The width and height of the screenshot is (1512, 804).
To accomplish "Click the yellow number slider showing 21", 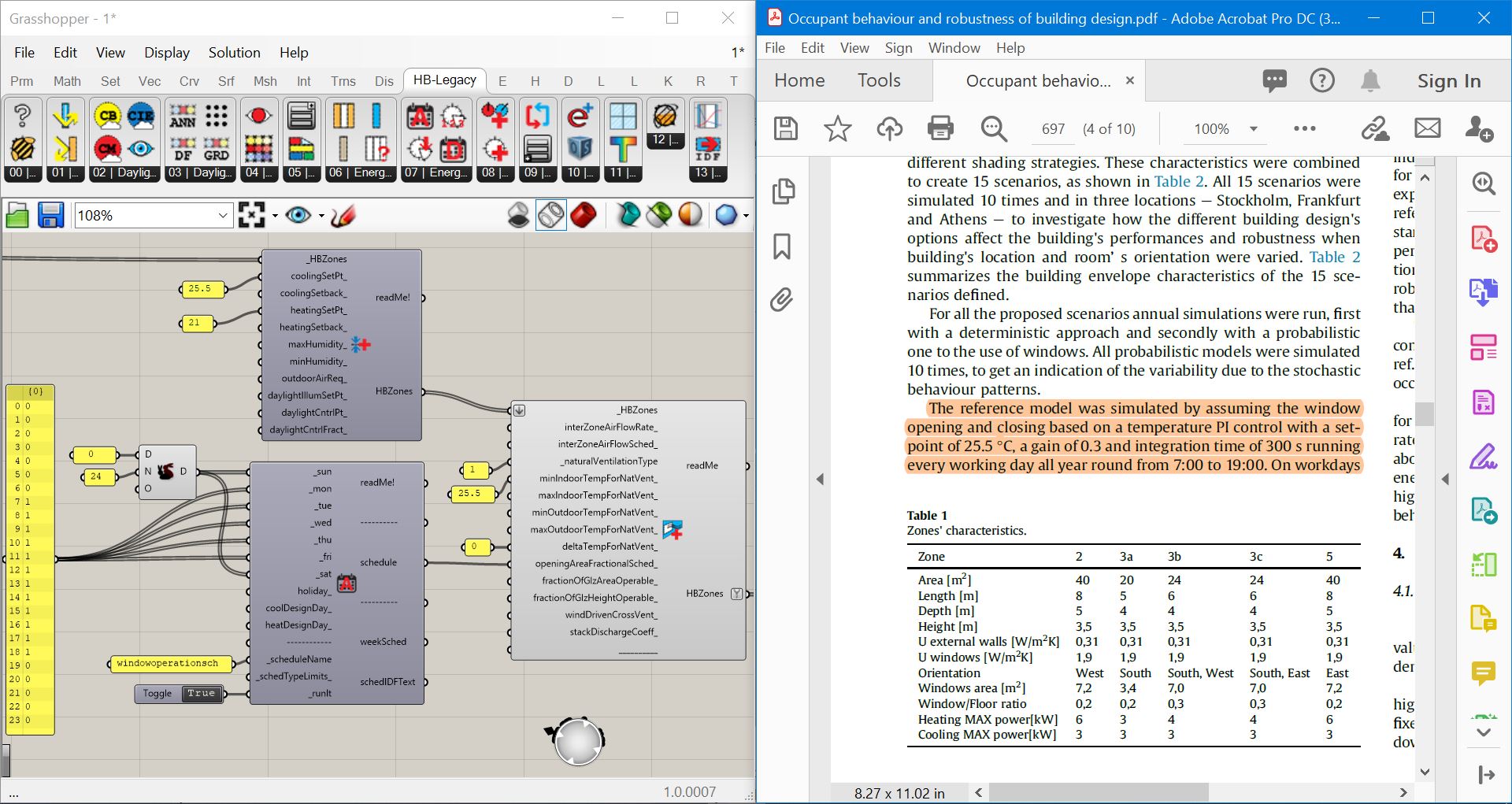I will [x=197, y=323].
